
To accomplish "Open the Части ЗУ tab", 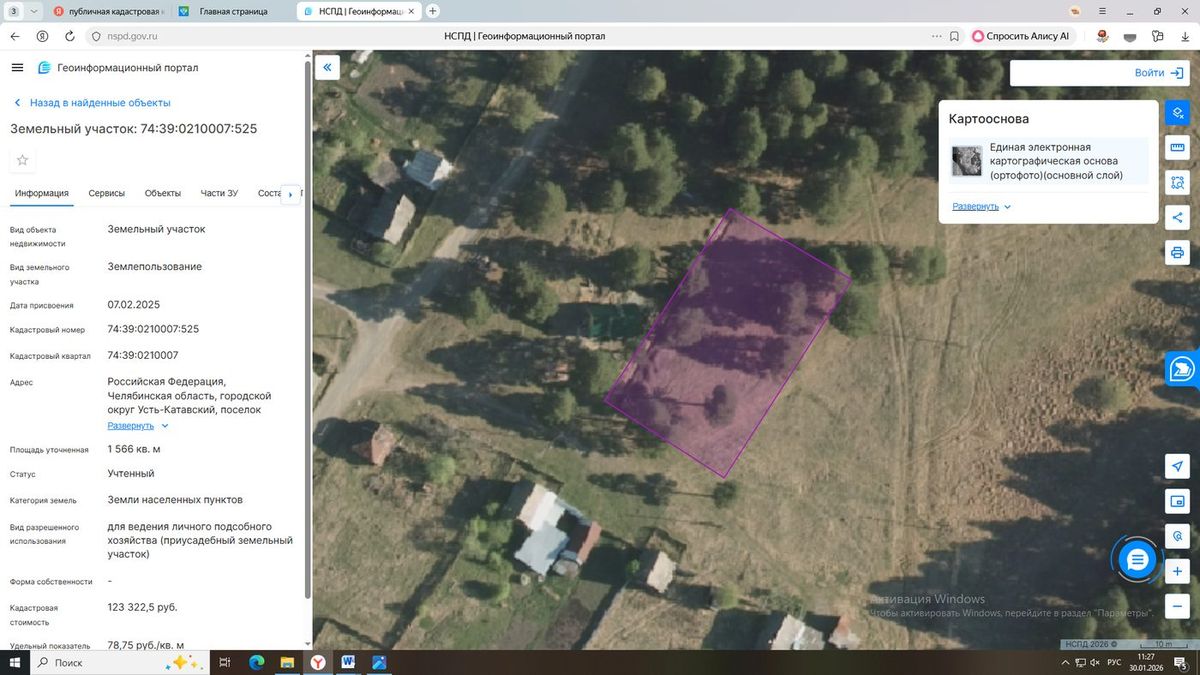I will coord(219,194).
